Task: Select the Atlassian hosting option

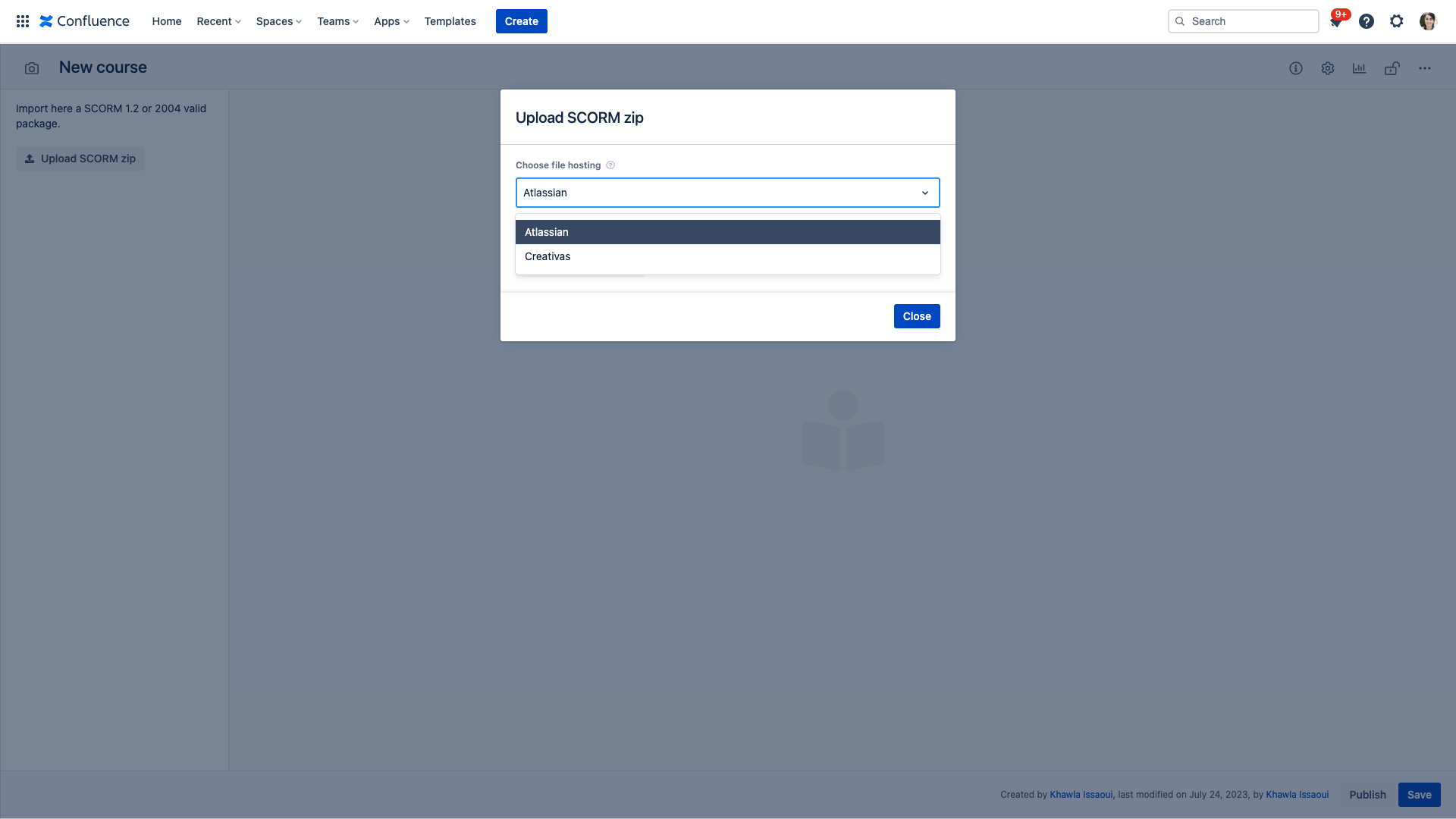Action: [x=728, y=232]
